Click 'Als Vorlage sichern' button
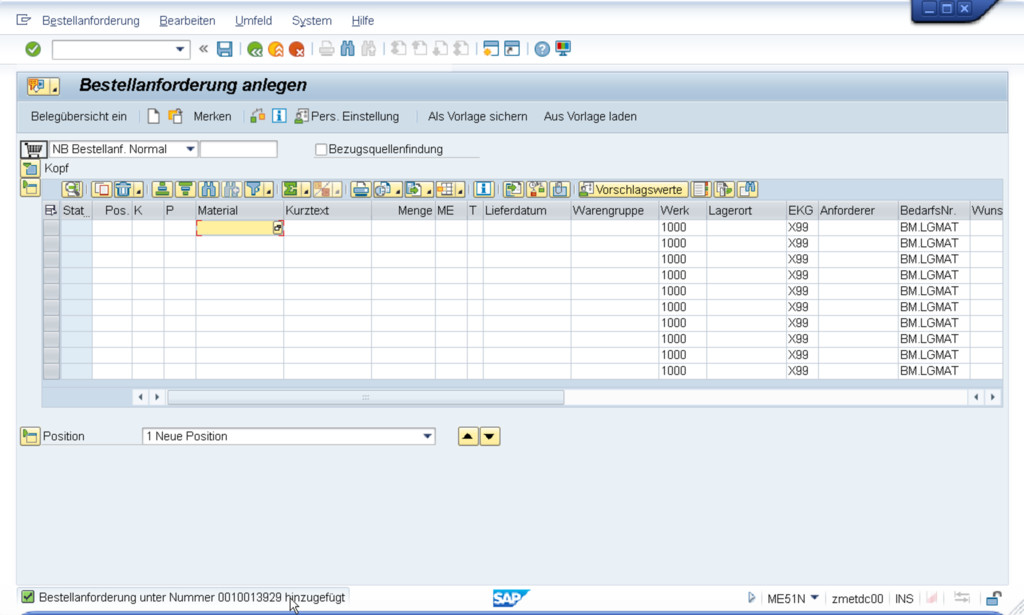The image size is (1024, 615). click(x=477, y=117)
